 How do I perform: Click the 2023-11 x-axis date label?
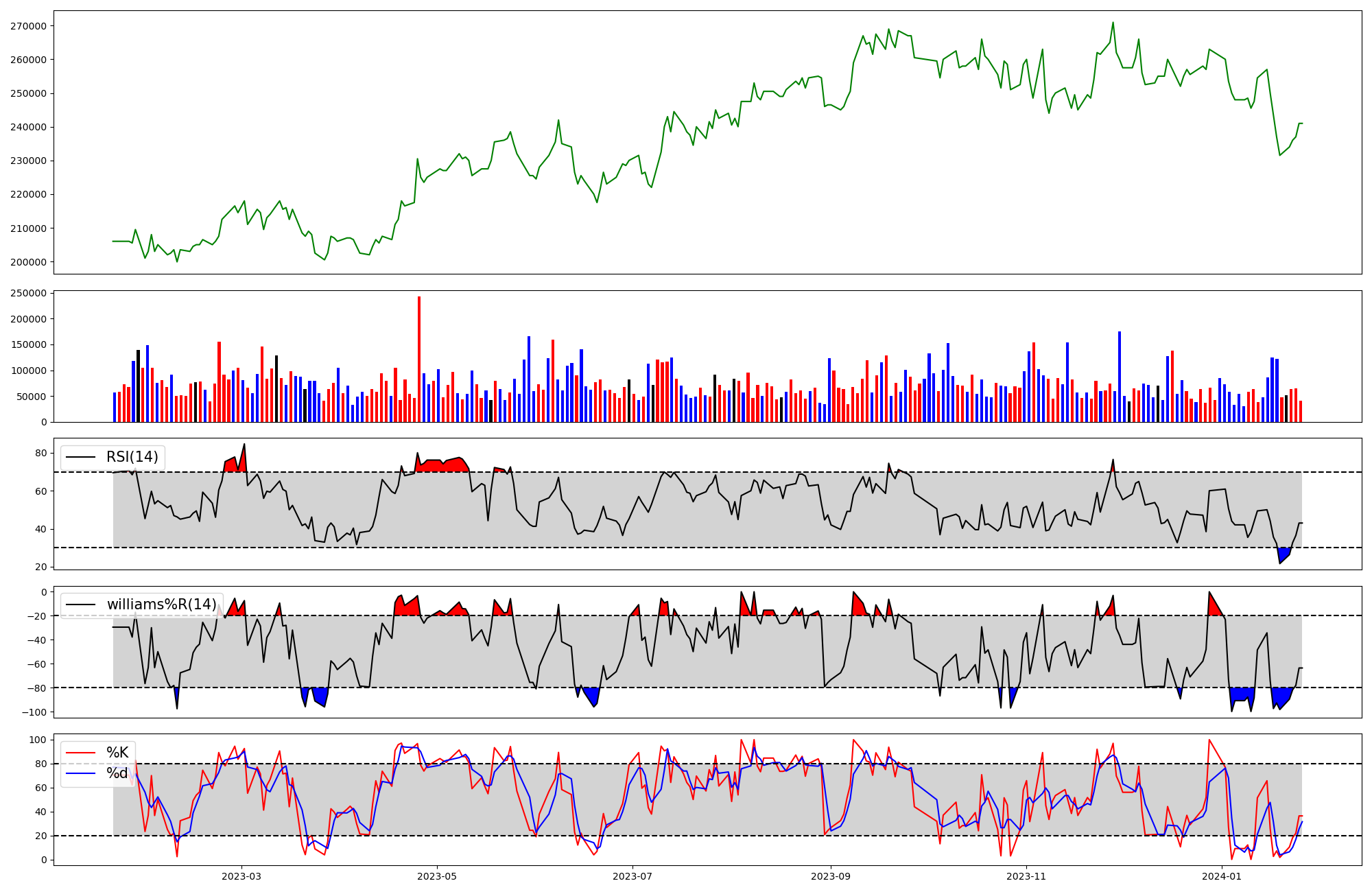[1026, 876]
